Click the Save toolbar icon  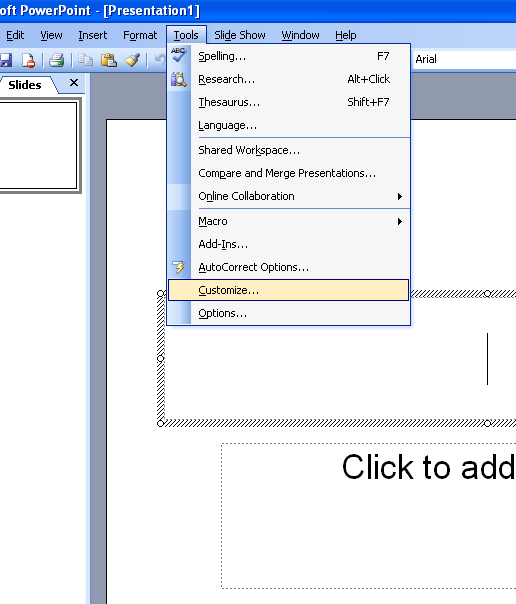click(x=5, y=60)
